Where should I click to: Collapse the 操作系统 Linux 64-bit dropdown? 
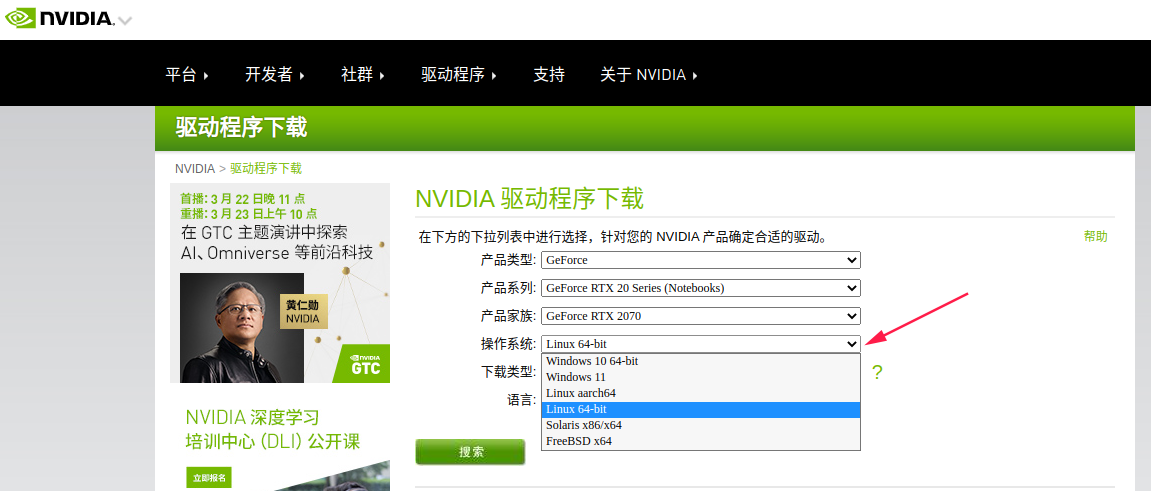700,343
